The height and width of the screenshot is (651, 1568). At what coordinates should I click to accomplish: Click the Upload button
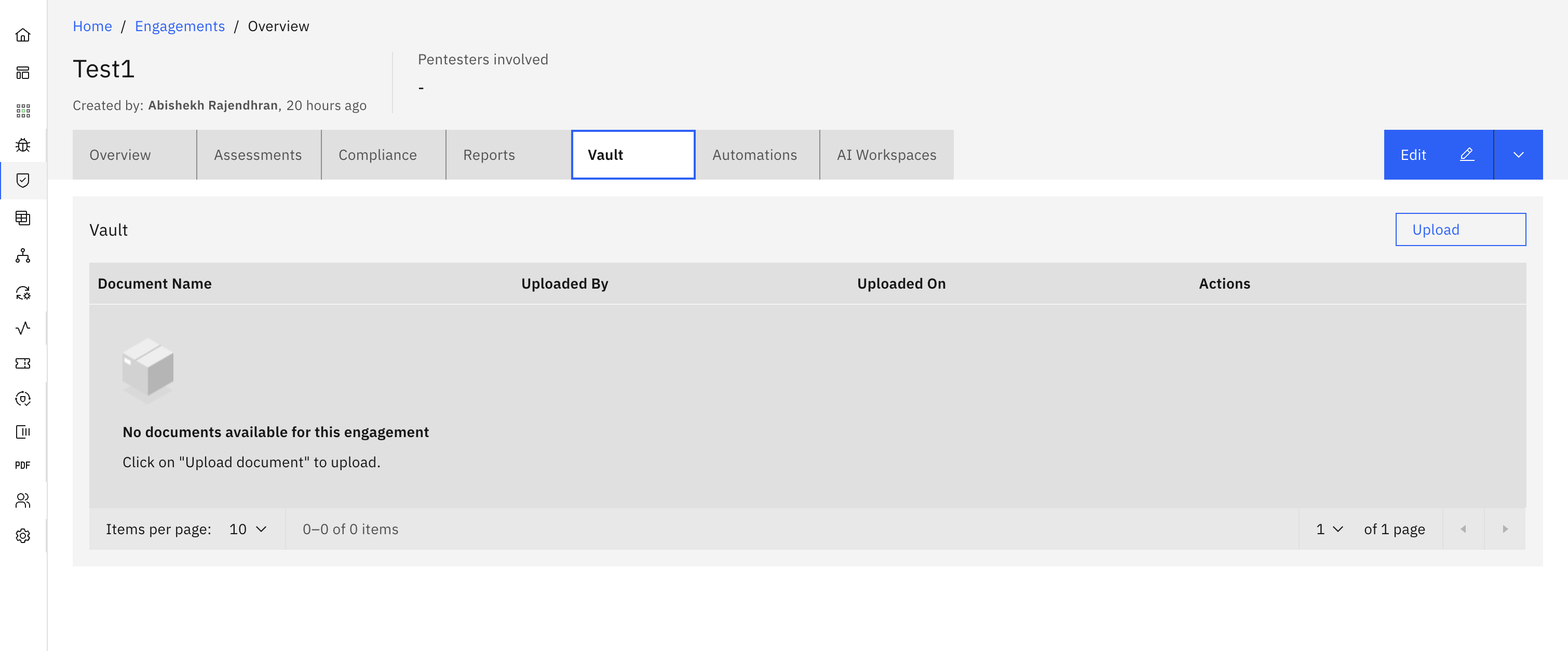(x=1460, y=229)
